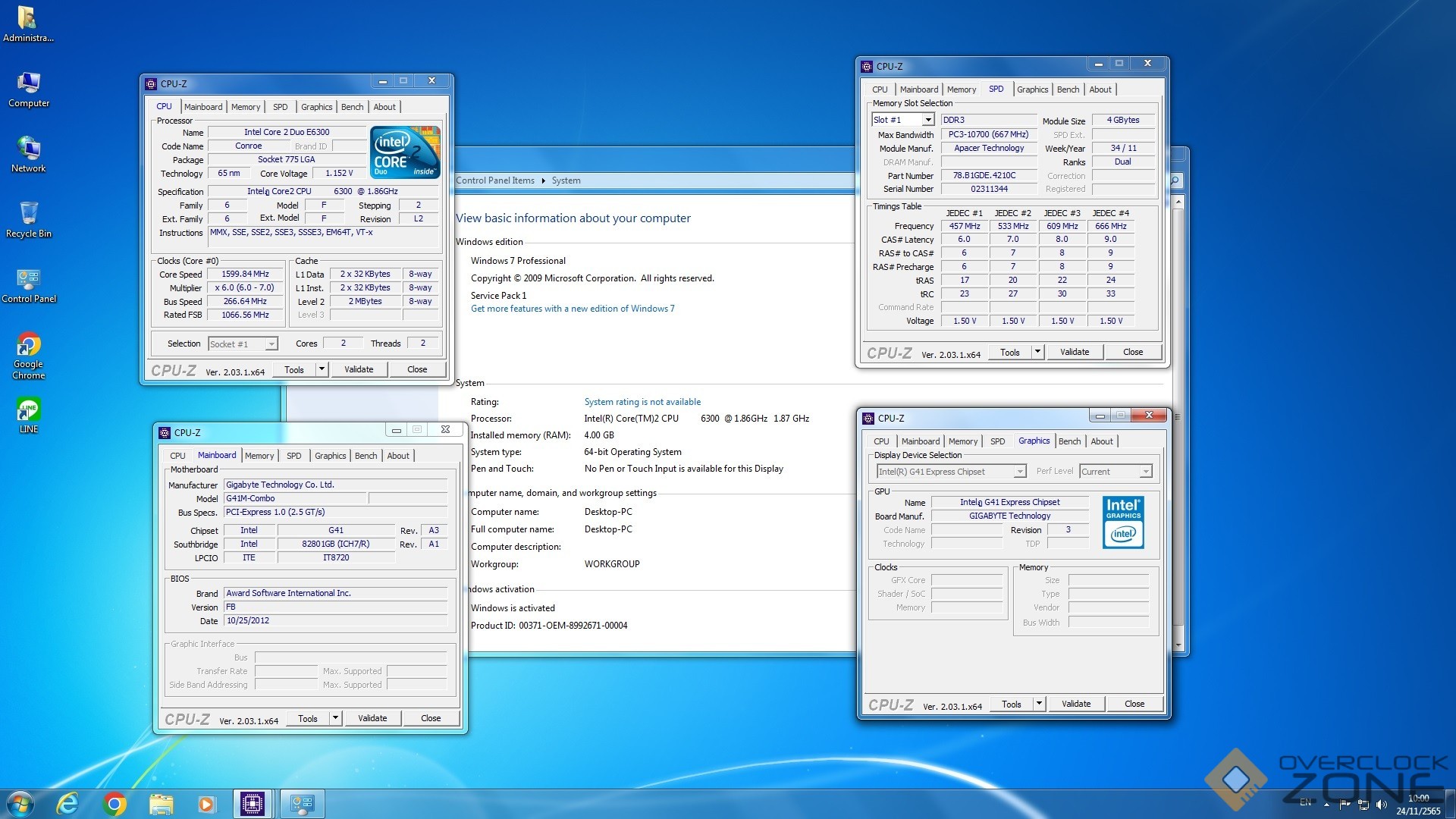The width and height of the screenshot is (1456, 819).
Task: Expand the Slot #1 memory dropdown
Action: (x=927, y=120)
